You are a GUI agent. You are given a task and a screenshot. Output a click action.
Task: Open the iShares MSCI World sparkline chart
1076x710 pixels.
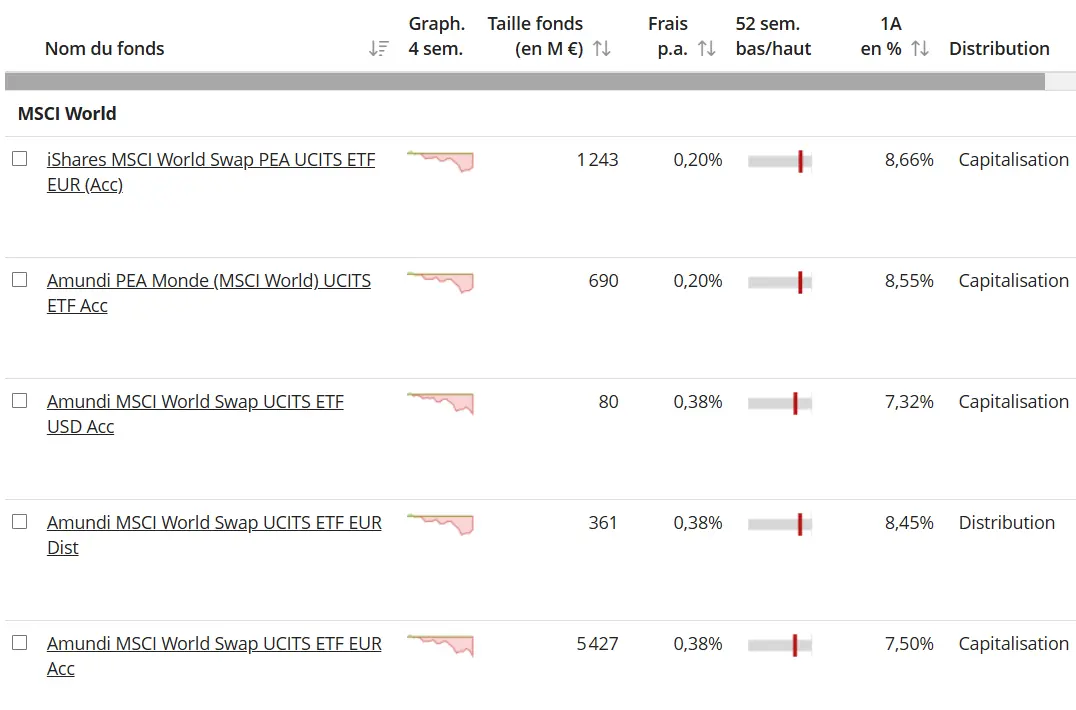point(440,160)
